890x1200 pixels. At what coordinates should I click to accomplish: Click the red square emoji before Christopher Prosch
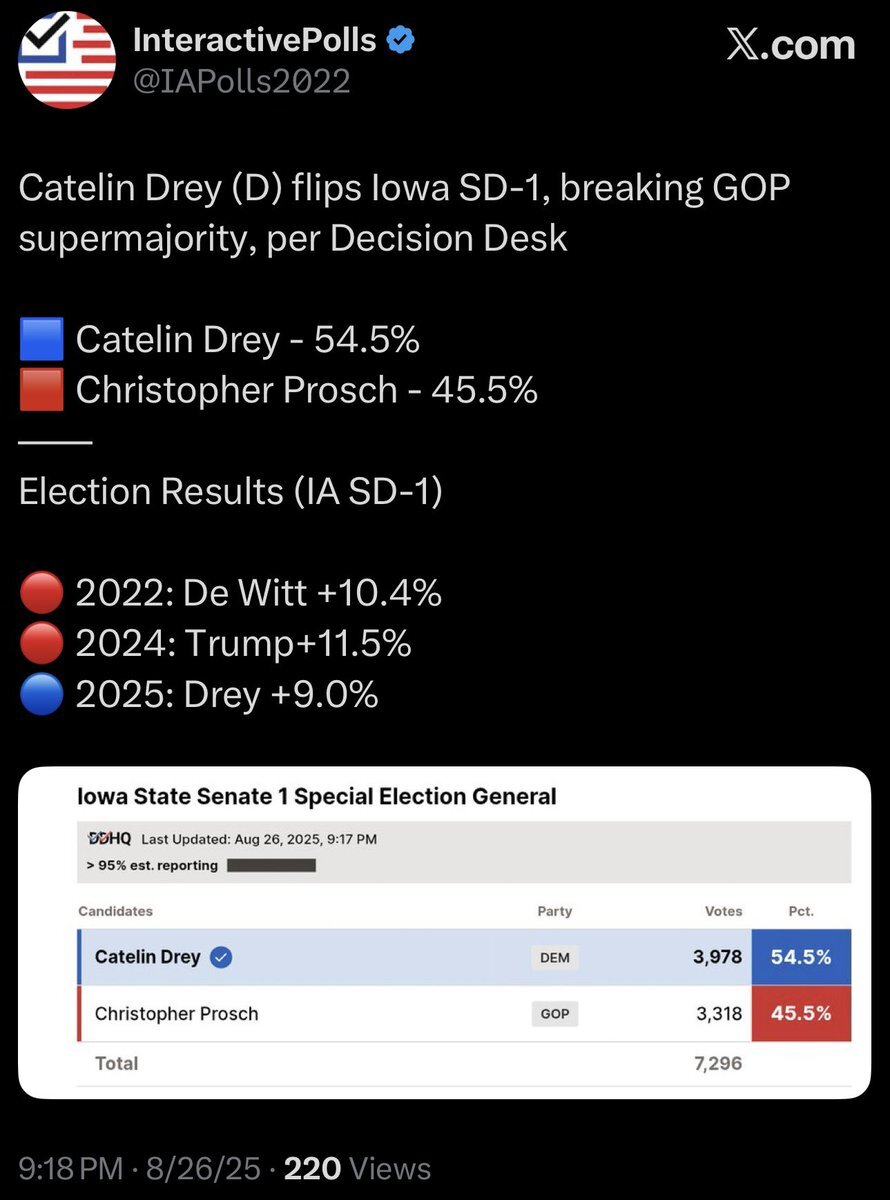pos(42,389)
